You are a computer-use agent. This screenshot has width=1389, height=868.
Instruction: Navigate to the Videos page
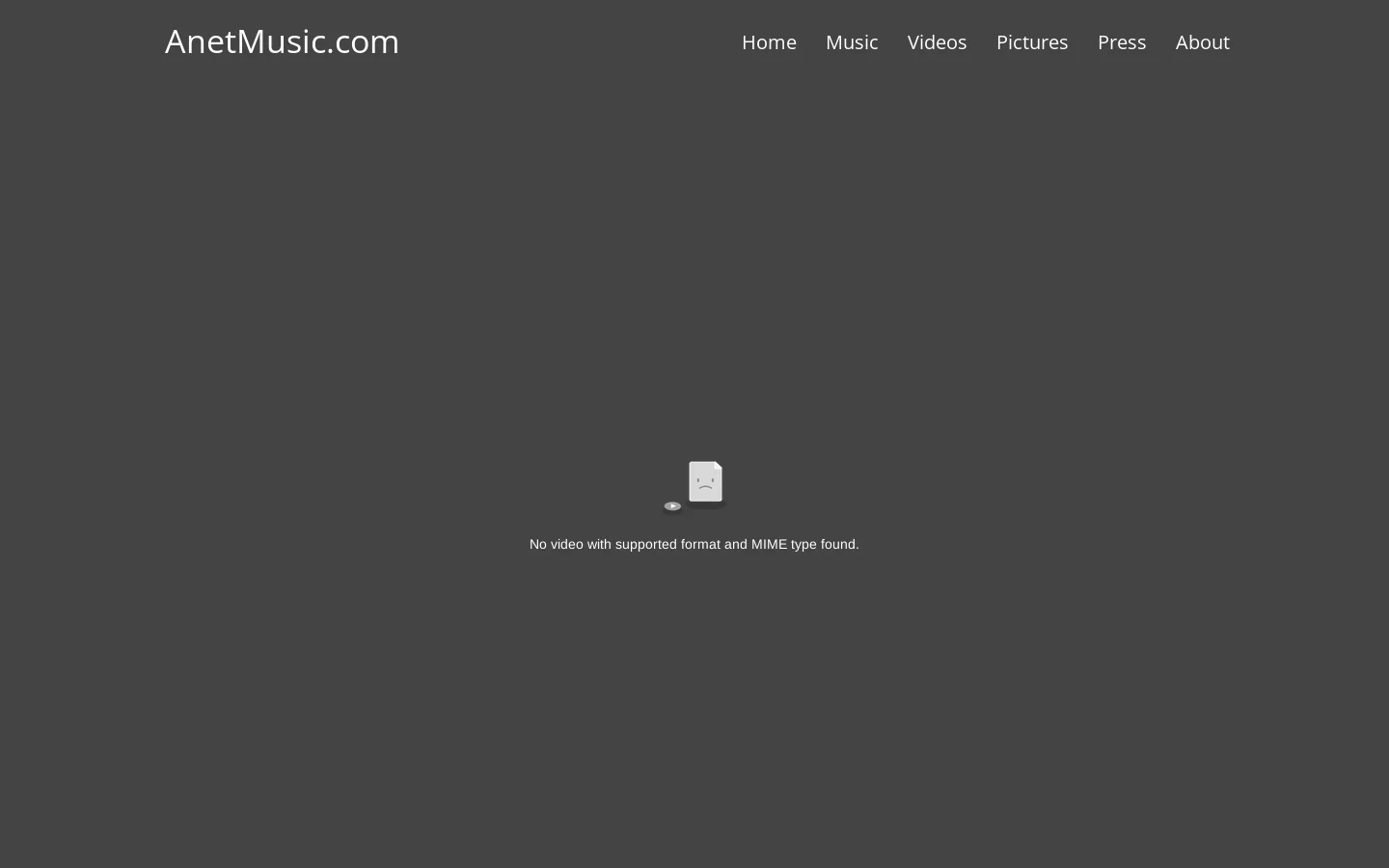pyautogui.click(x=937, y=42)
